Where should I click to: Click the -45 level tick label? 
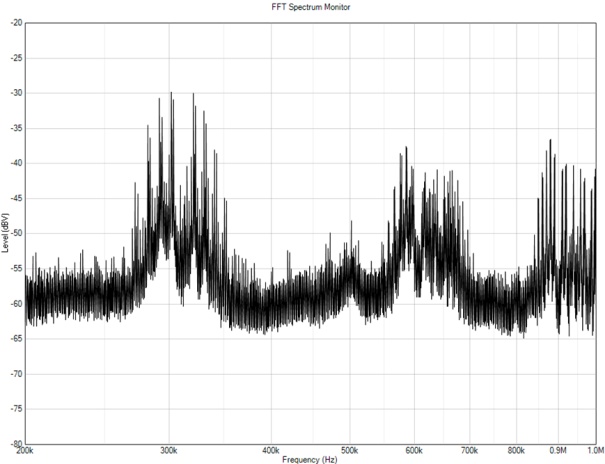(x=15, y=198)
